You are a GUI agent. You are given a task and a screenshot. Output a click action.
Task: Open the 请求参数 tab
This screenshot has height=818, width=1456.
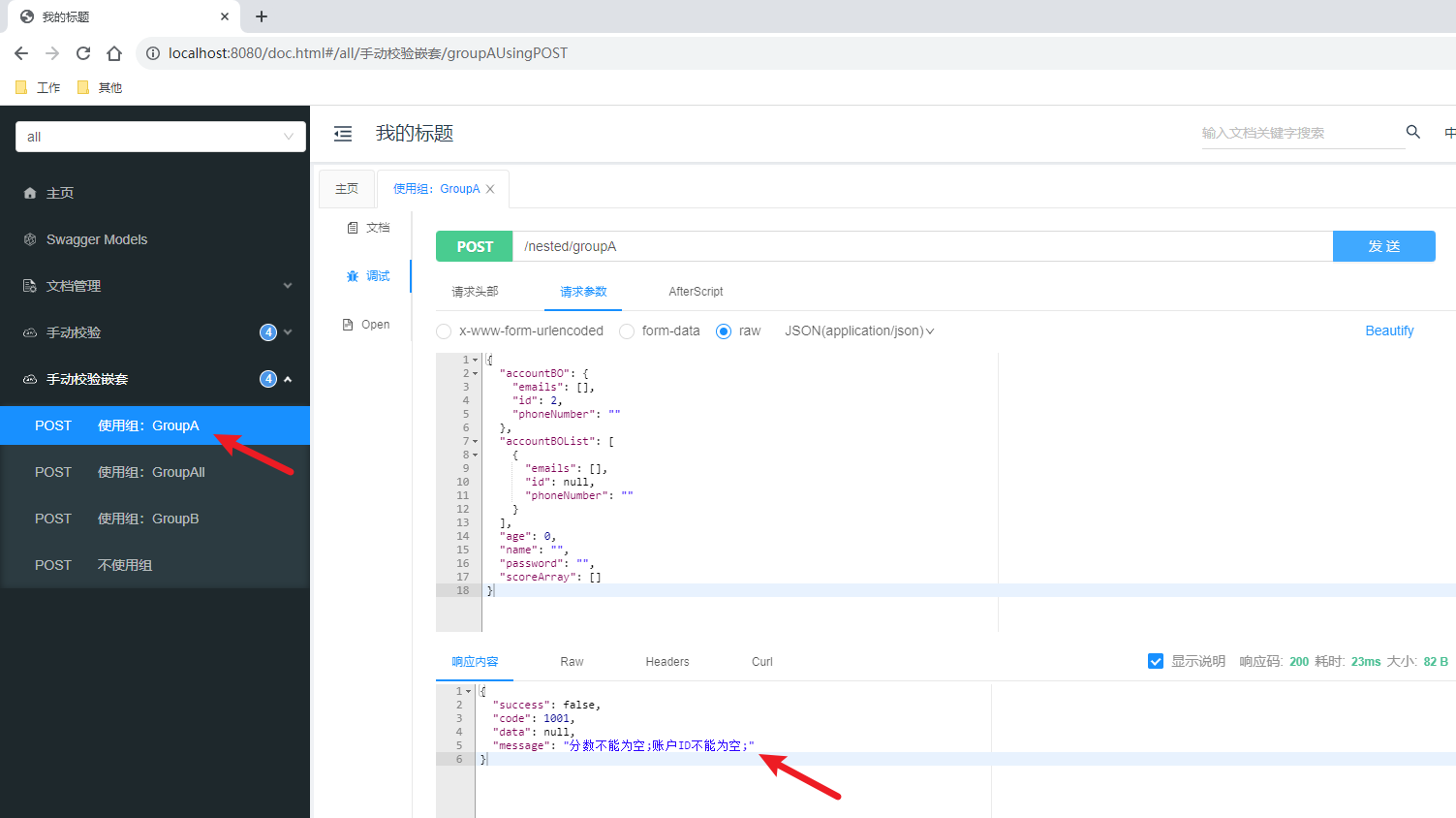tap(583, 292)
